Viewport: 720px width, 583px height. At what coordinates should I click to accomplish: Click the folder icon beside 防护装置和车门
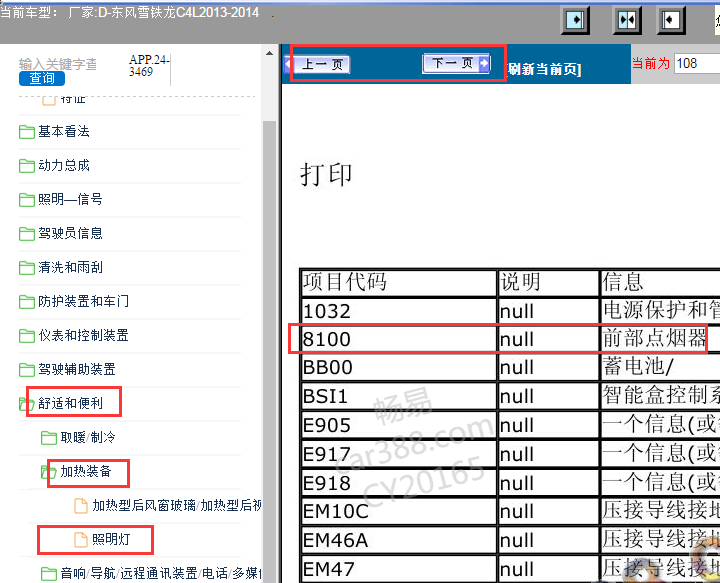(27, 302)
